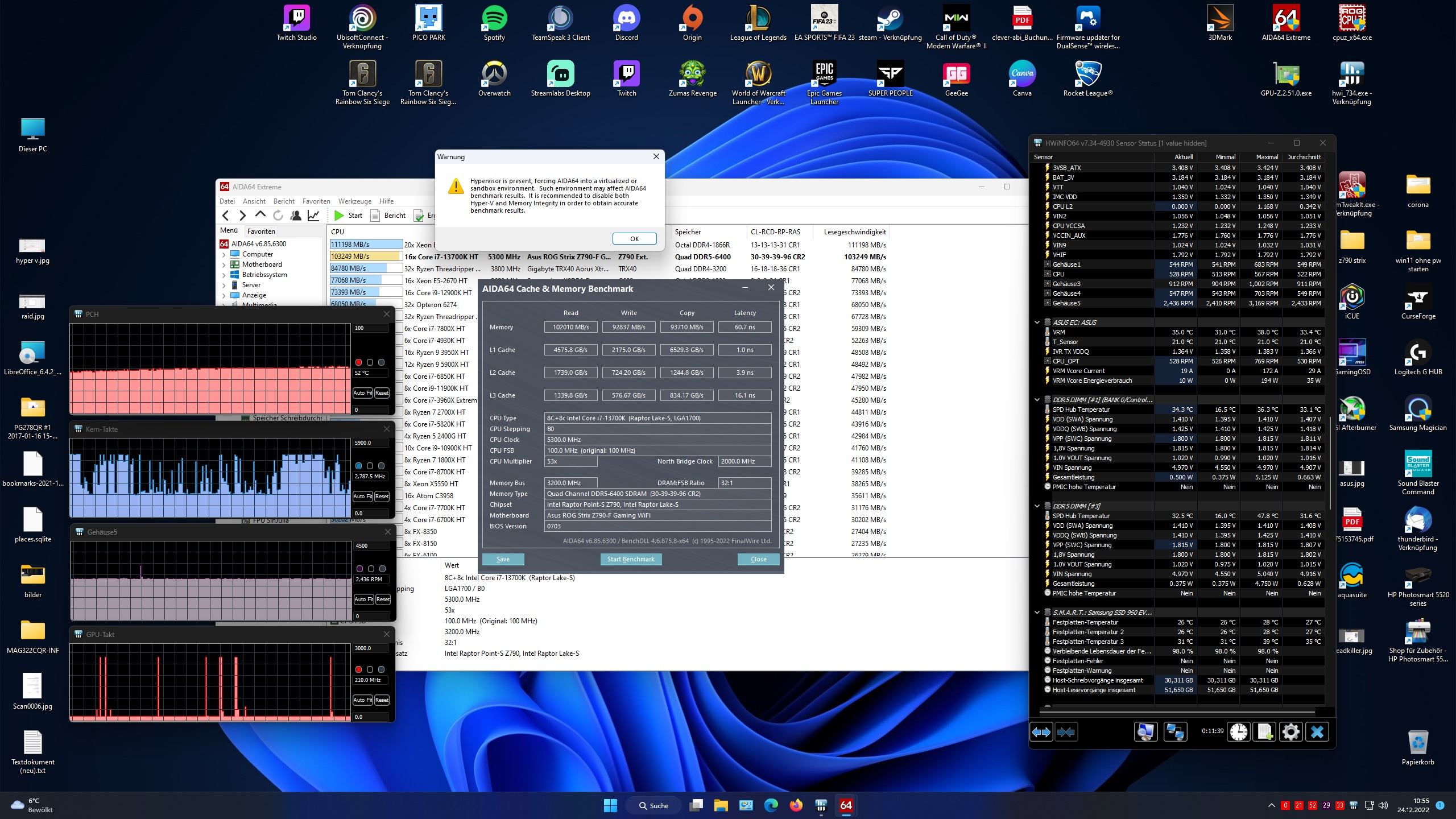
Task: Select red color dot in PCH graph
Action: pos(358,362)
